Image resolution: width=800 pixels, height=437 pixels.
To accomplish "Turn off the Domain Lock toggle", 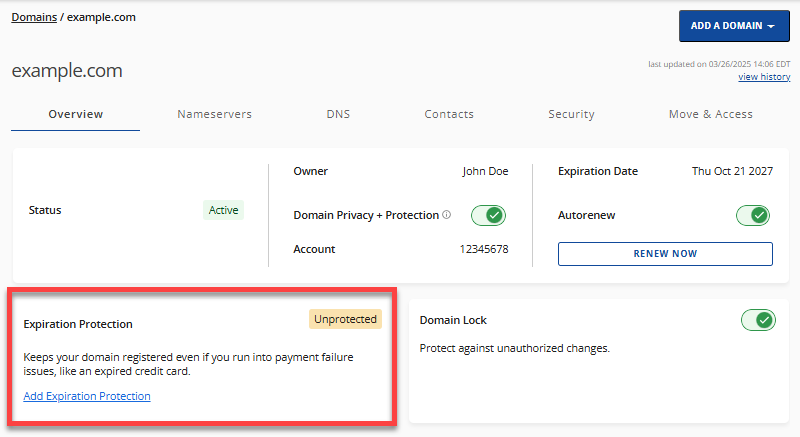I will [x=758, y=320].
